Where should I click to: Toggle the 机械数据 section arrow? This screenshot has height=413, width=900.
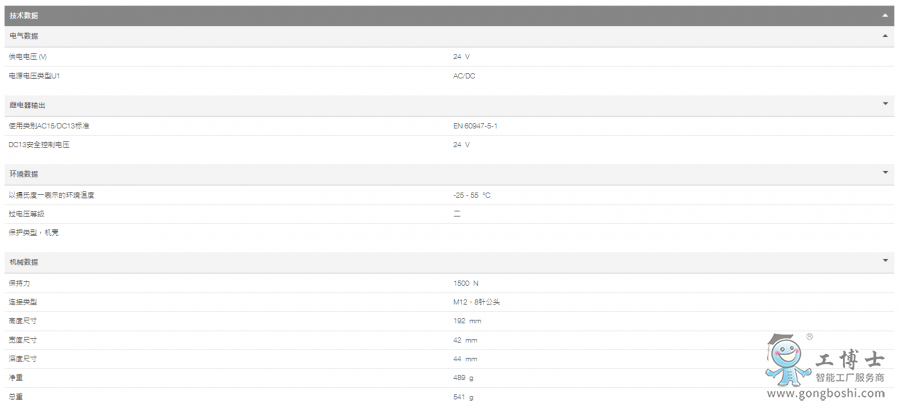click(x=885, y=261)
